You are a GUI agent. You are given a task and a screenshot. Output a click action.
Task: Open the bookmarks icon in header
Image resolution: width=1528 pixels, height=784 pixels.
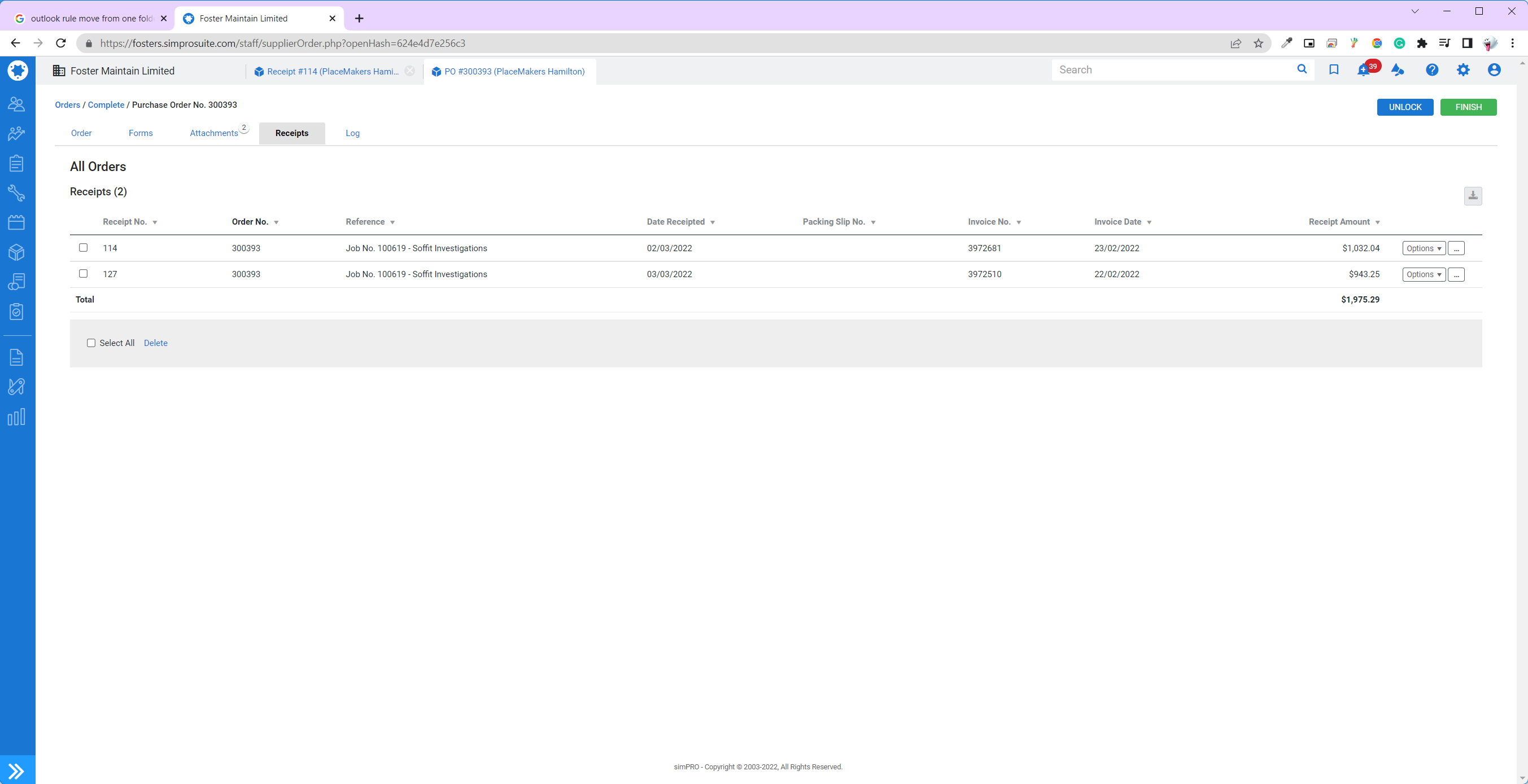pyautogui.click(x=1334, y=70)
